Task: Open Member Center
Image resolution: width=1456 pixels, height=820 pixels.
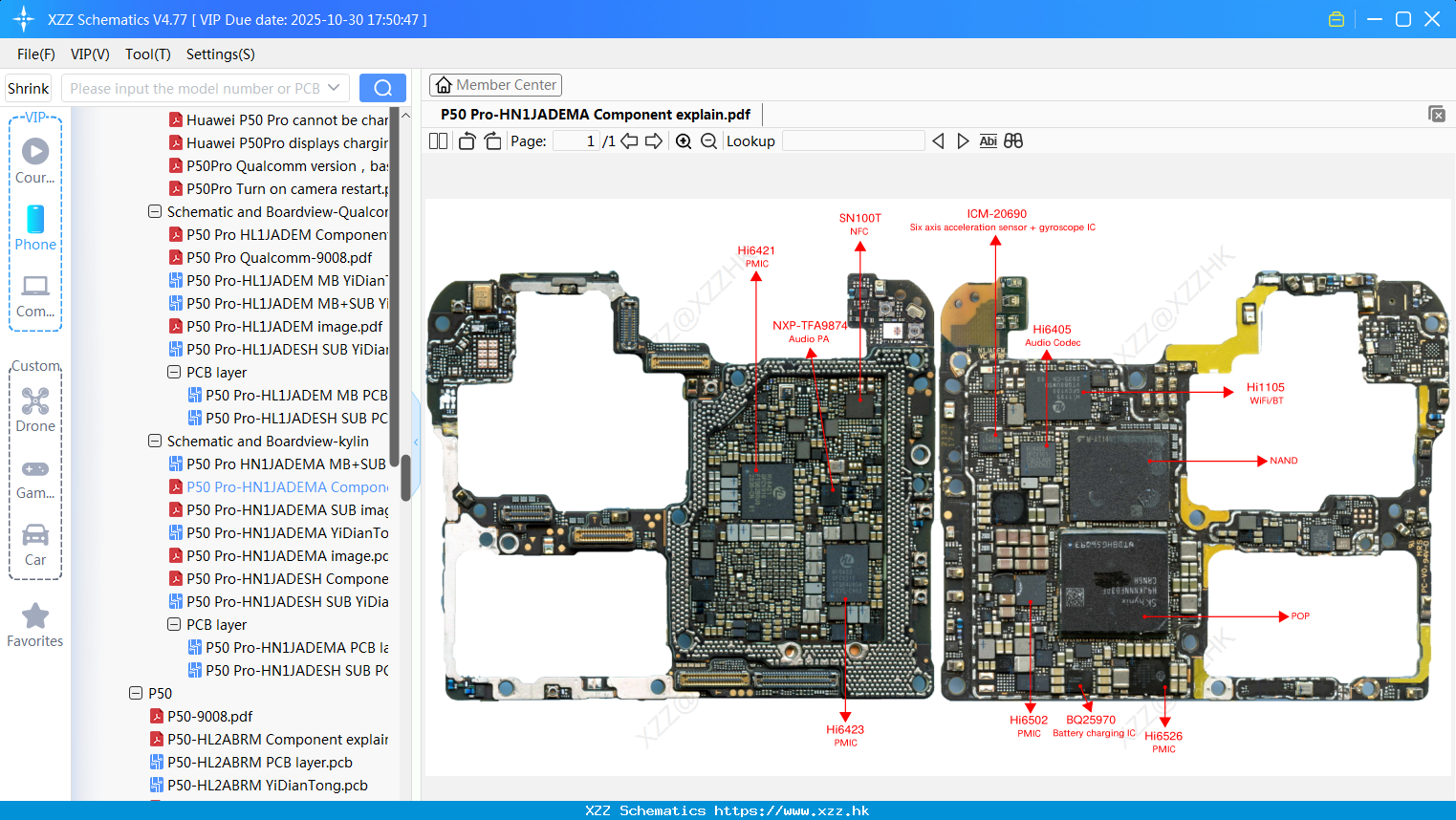Action: pyautogui.click(x=495, y=85)
